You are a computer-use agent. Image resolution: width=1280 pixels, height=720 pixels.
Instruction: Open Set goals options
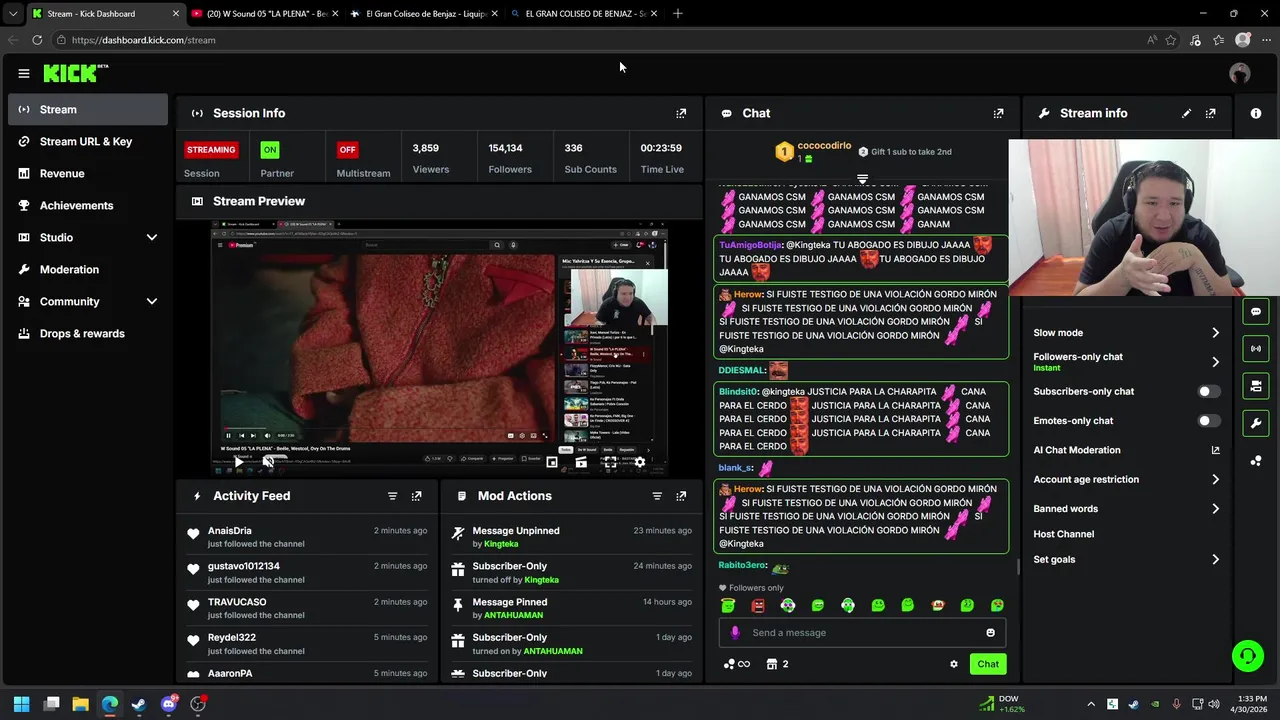pyautogui.click(x=1126, y=560)
